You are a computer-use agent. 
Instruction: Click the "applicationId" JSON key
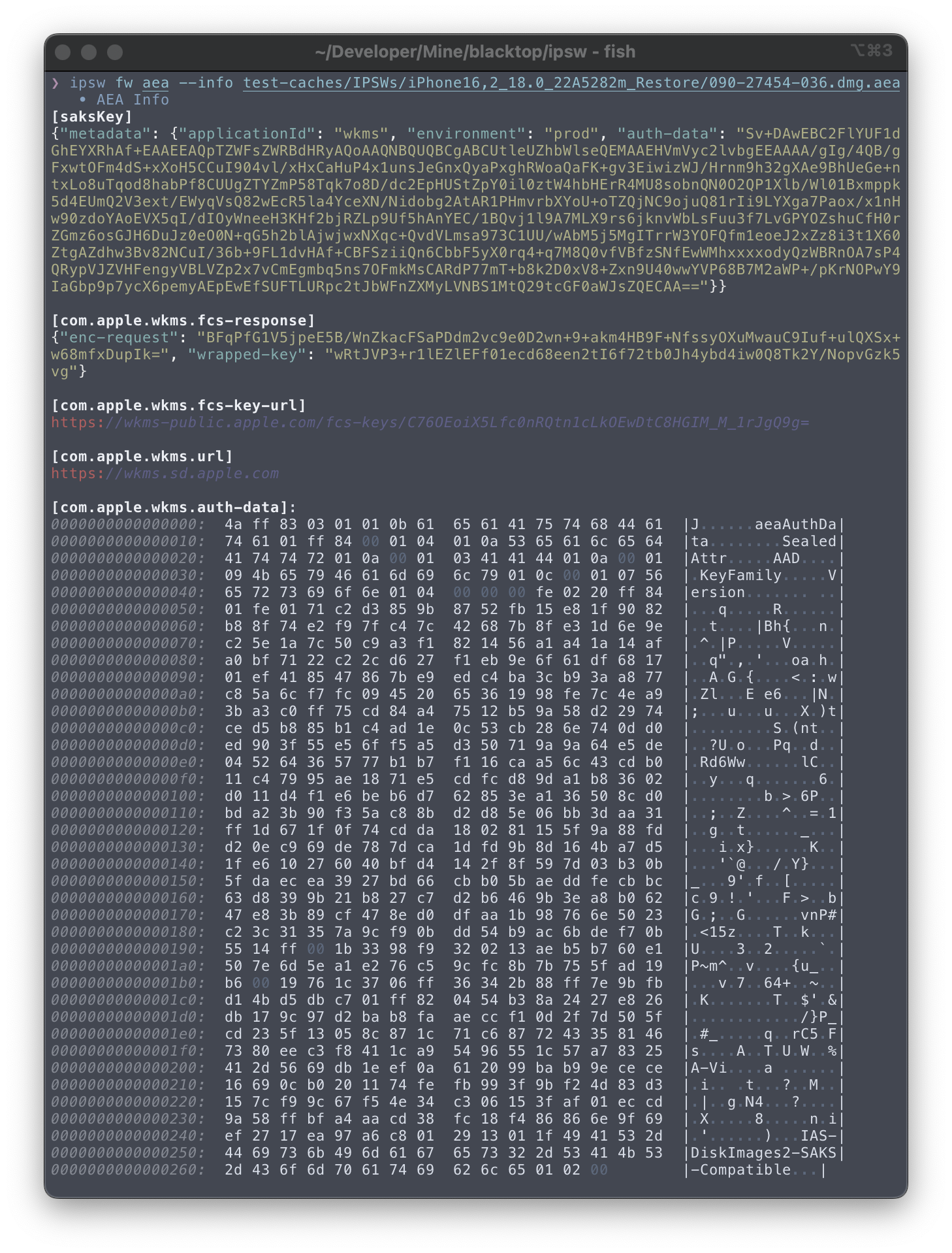247,134
